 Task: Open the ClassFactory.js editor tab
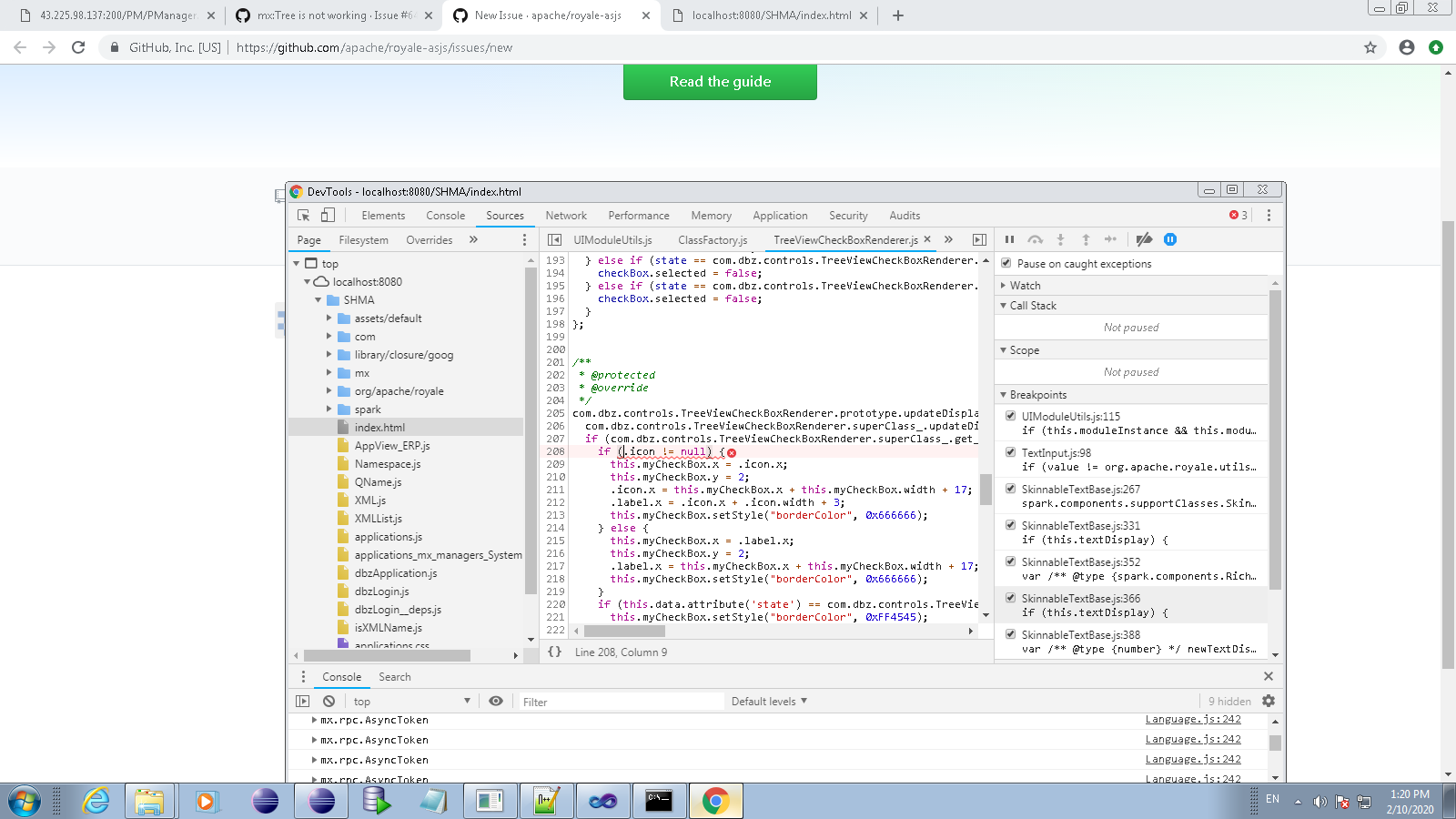pyautogui.click(x=713, y=239)
